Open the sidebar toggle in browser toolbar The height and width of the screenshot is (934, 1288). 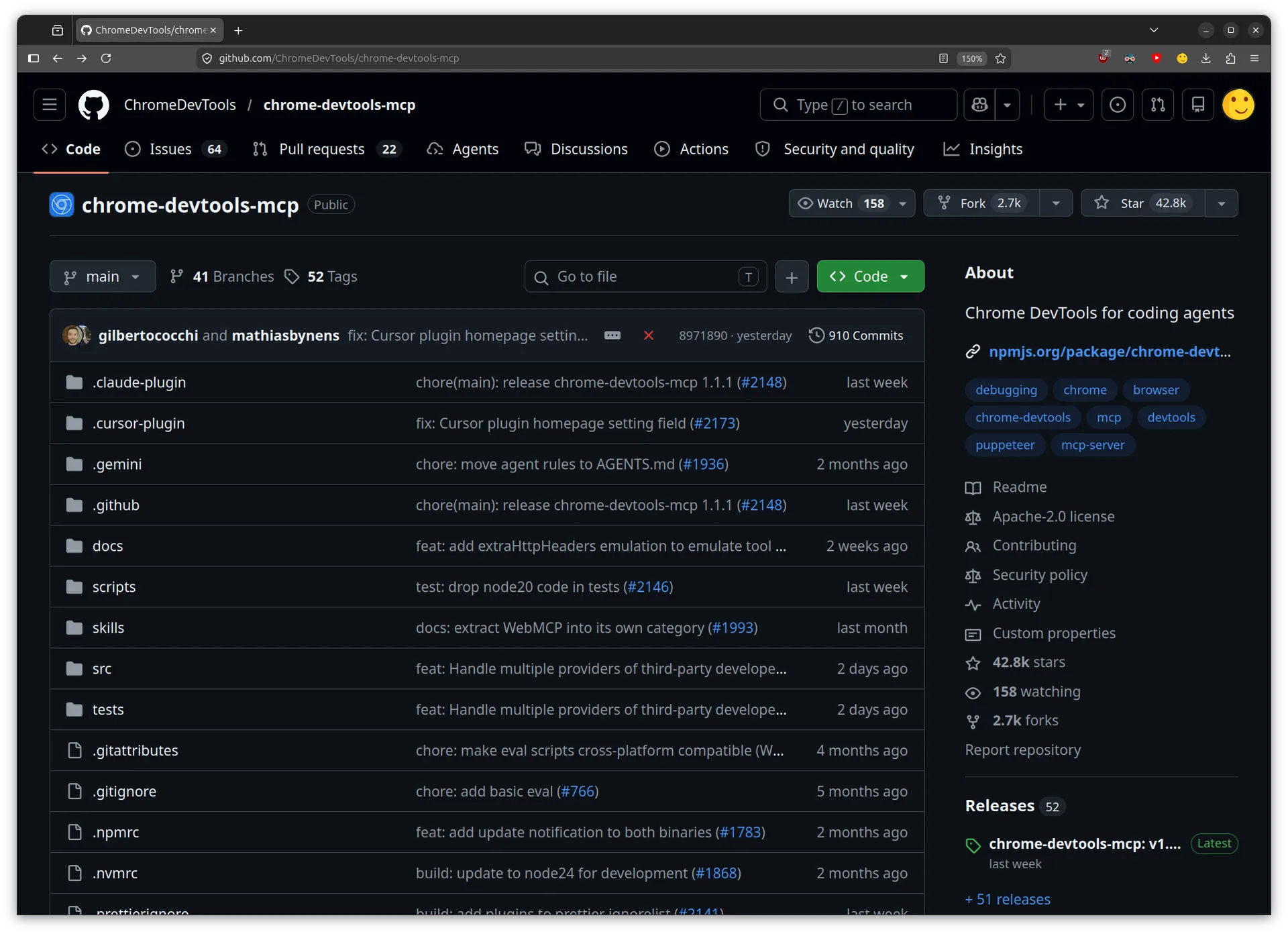pos(34,58)
